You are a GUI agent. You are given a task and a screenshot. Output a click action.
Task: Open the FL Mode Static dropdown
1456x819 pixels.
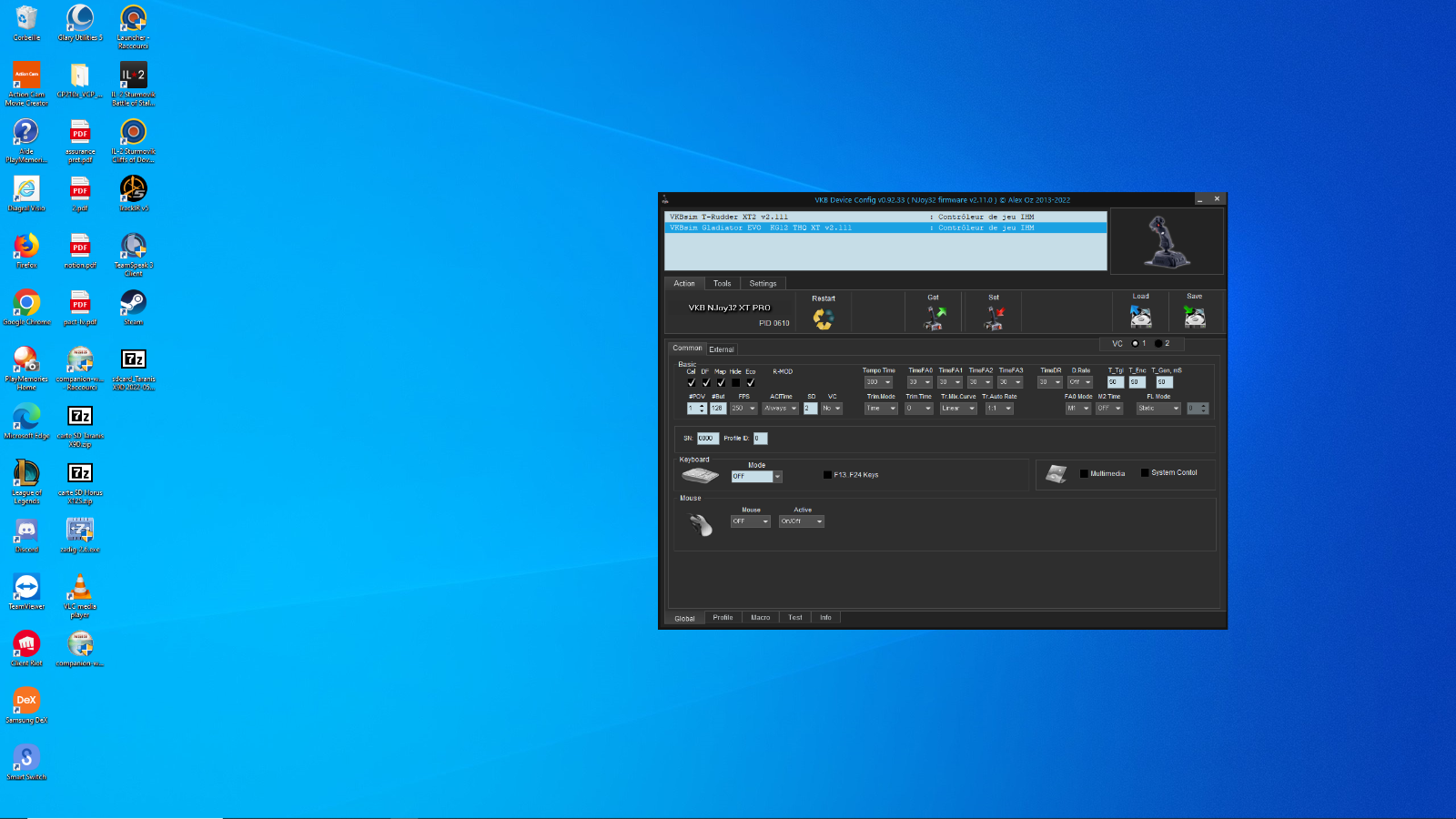point(1158,409)
